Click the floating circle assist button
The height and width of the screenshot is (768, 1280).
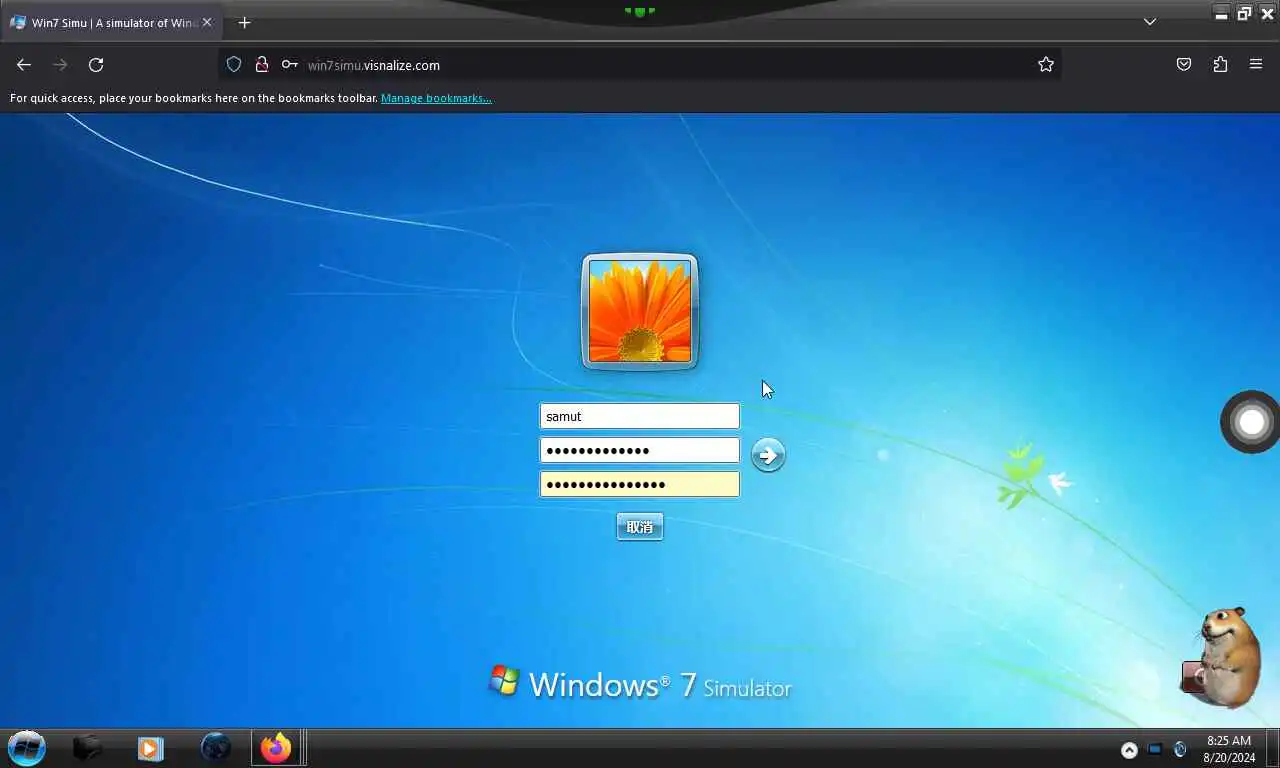(1251, 422)
